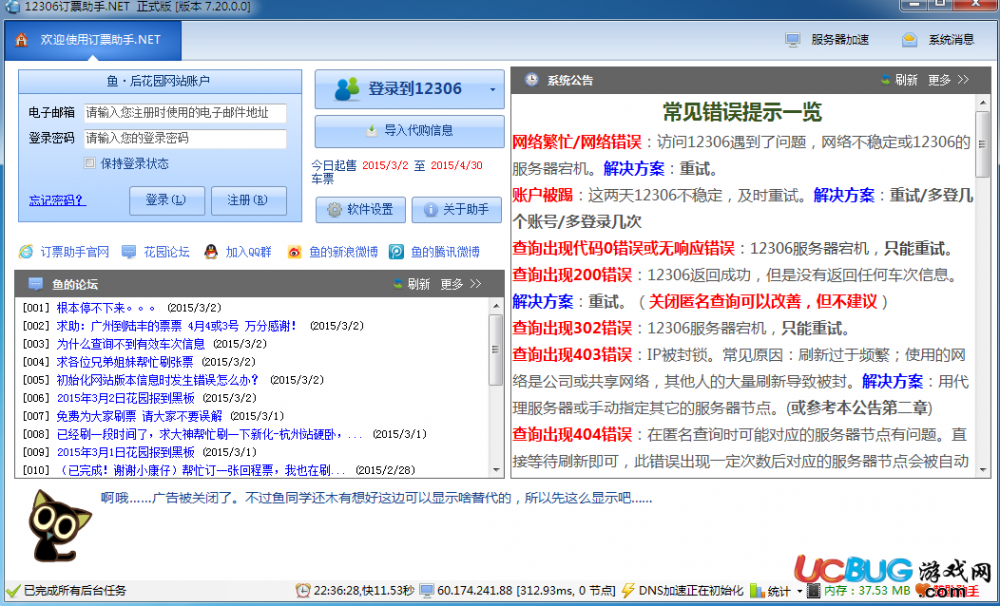Viewport: 1000px width, 606px height.
Task: Click the home icon on welcome tab
Action: (22, 40)
